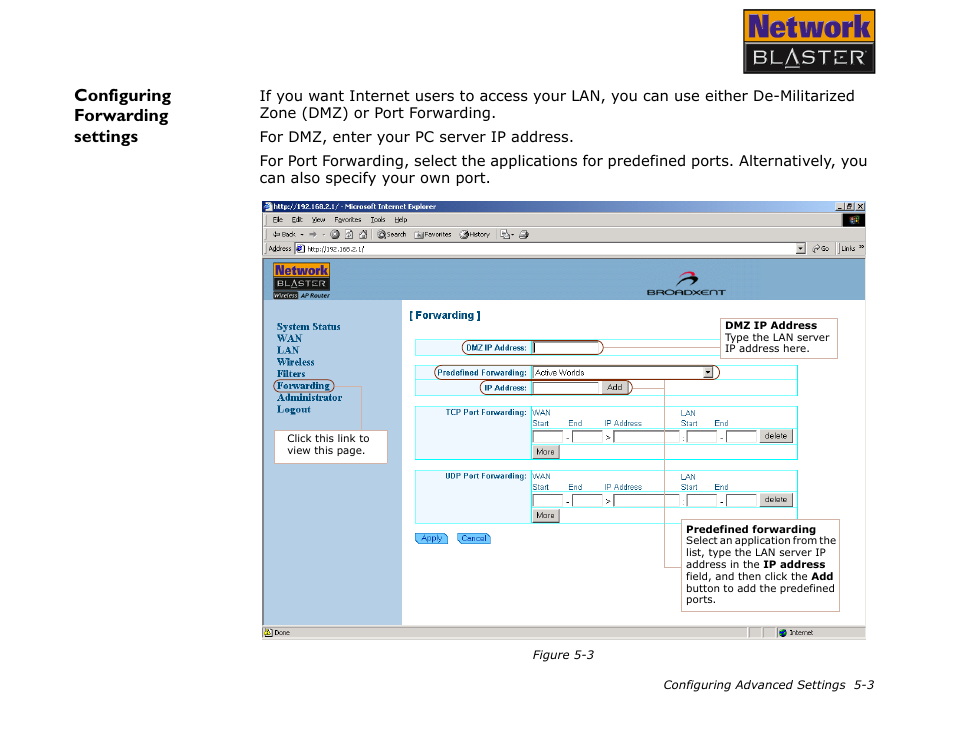The height and width of the screenshot is (742, 954).
Task: Click delete in the TCP Port Forwarding row
Action: (x=776, y=436)
